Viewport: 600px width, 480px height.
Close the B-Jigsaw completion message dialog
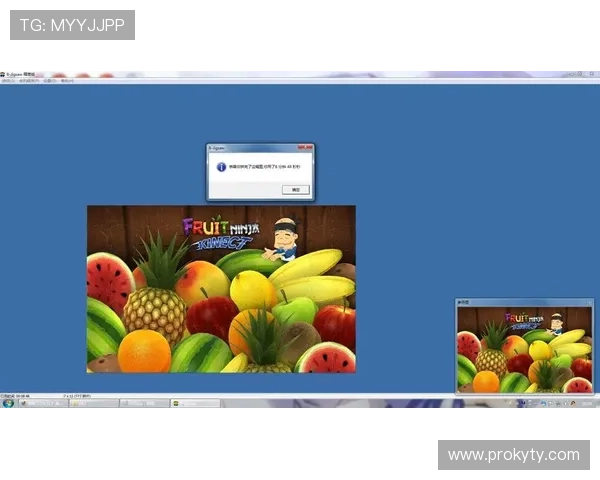305,147
